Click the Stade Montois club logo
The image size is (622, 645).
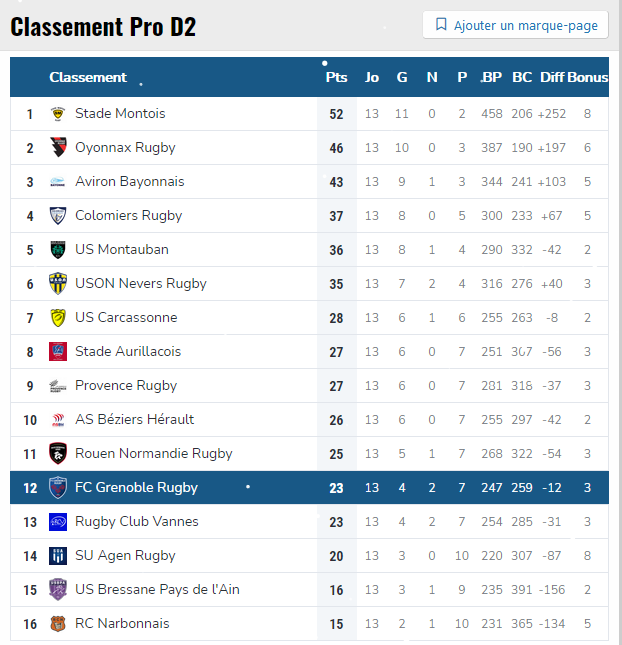(58, 114)
